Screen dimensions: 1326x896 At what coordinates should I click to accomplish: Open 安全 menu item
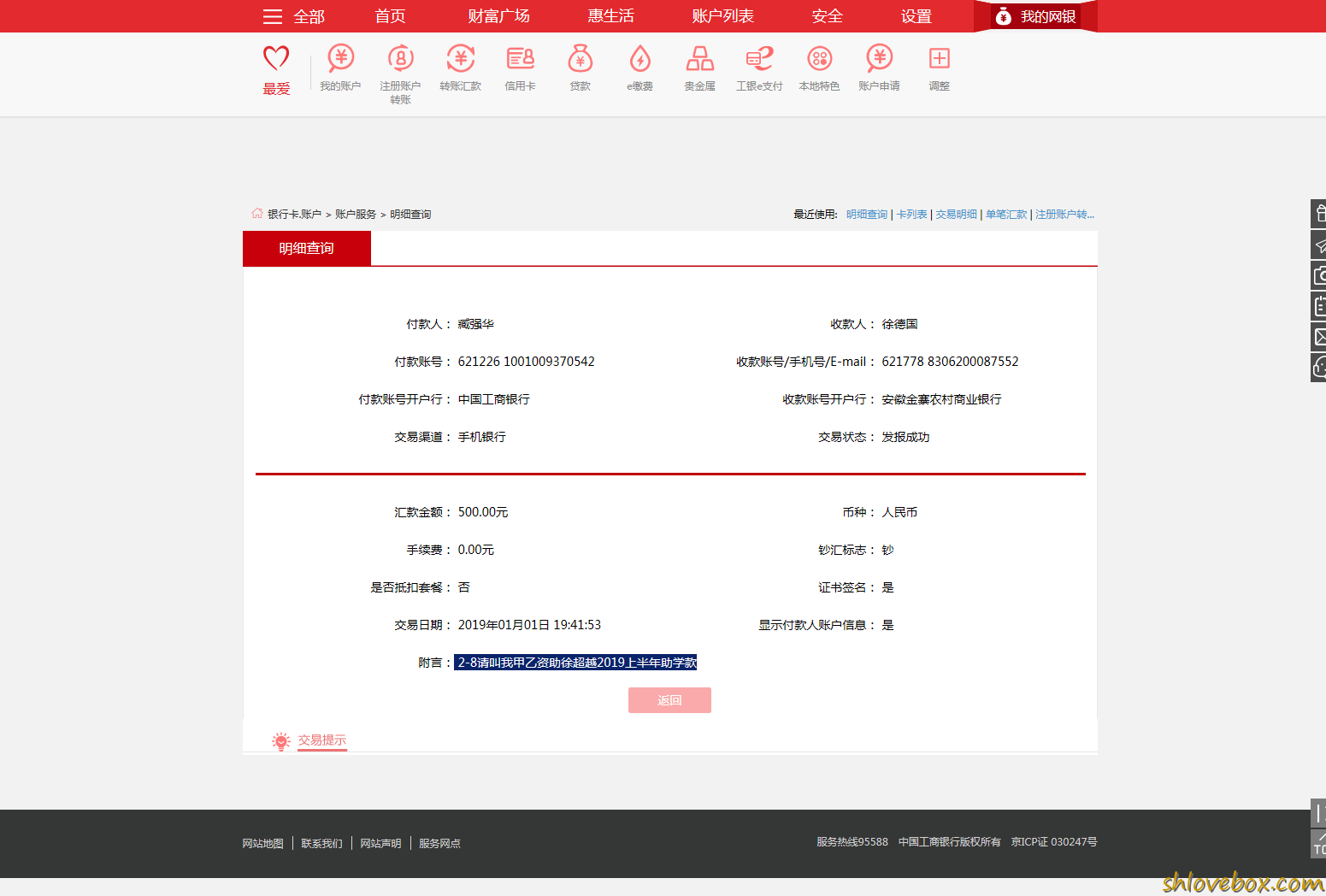[x=827, y=16]
